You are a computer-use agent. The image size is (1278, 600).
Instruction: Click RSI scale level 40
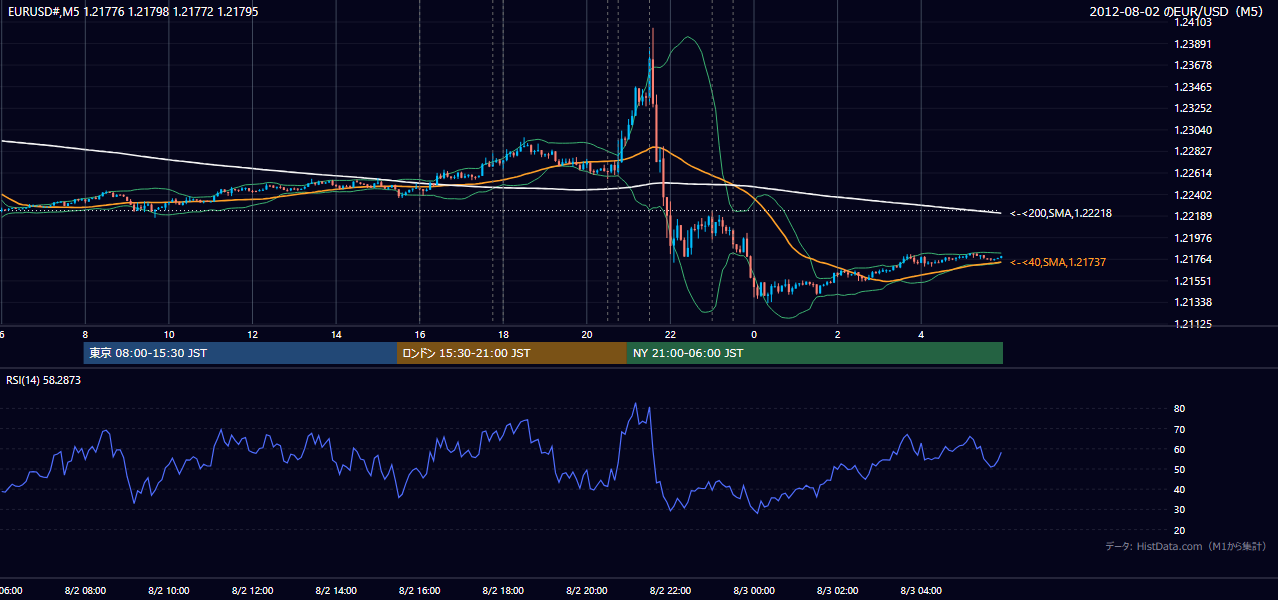tap(1180, 489)
